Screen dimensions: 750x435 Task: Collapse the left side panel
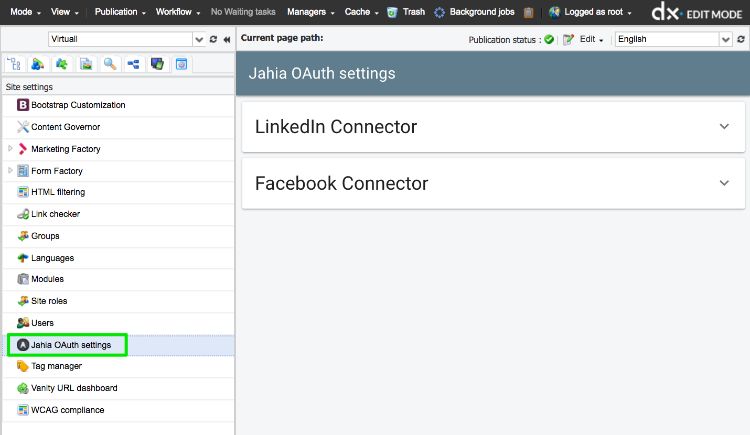227,39
